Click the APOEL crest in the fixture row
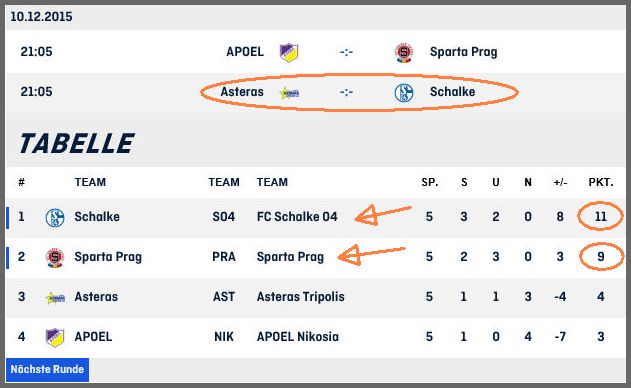This screenshot has height=388, width=631. pos(289,52)
